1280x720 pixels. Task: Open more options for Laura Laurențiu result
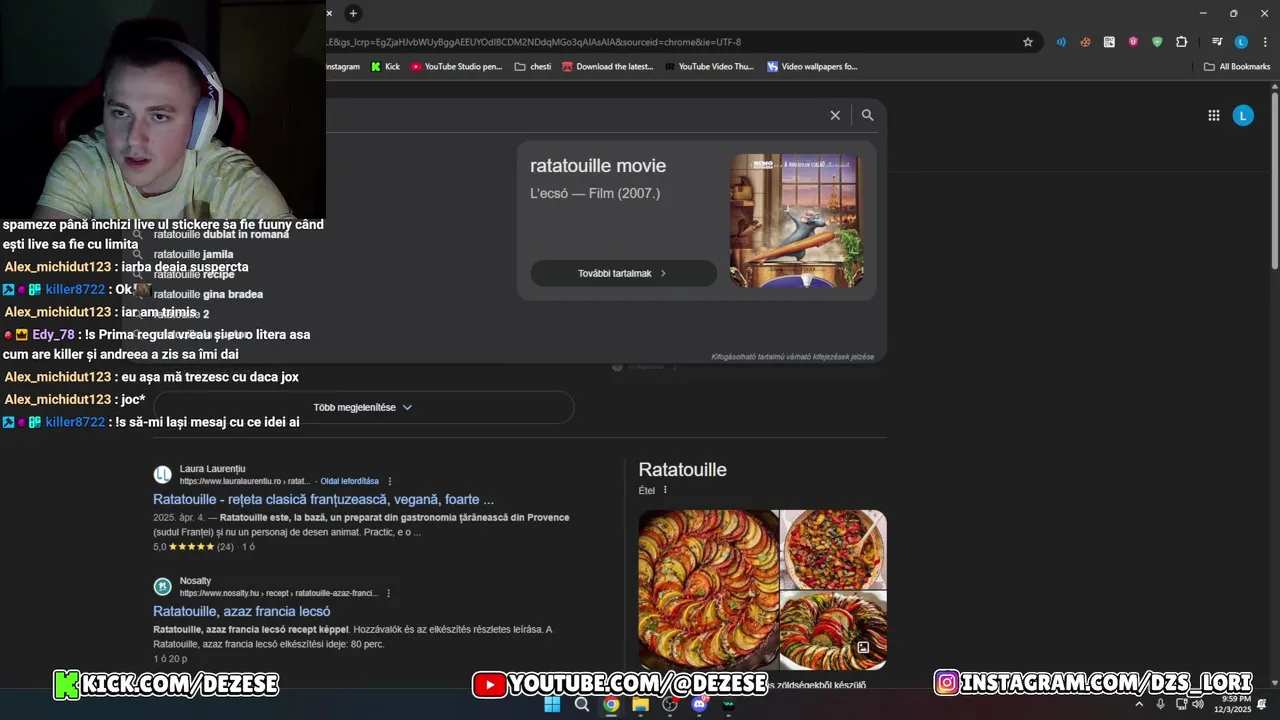tap(390, 481)
